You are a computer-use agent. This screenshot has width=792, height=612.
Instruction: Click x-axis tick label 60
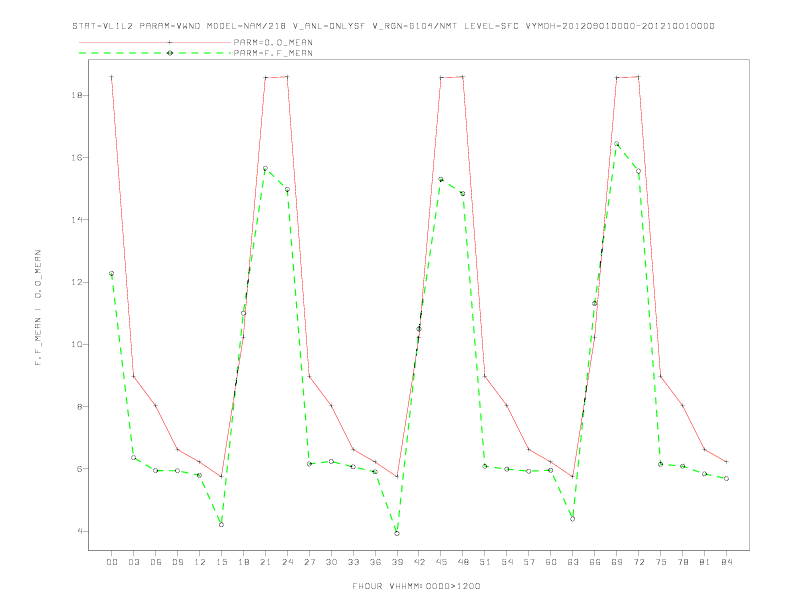coord(551,562)
